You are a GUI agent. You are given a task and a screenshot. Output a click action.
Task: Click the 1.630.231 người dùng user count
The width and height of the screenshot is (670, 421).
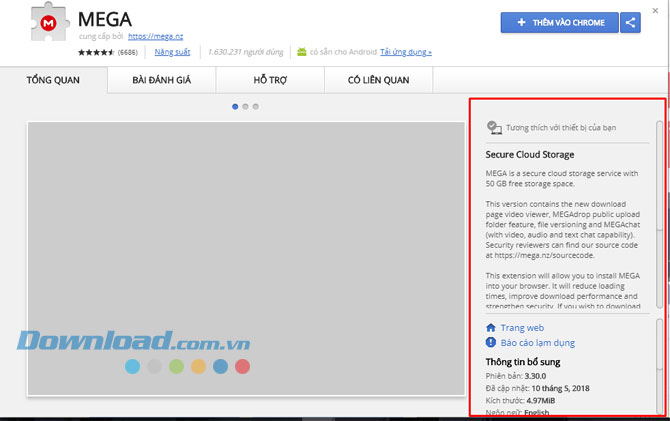[x=245, y=52]
